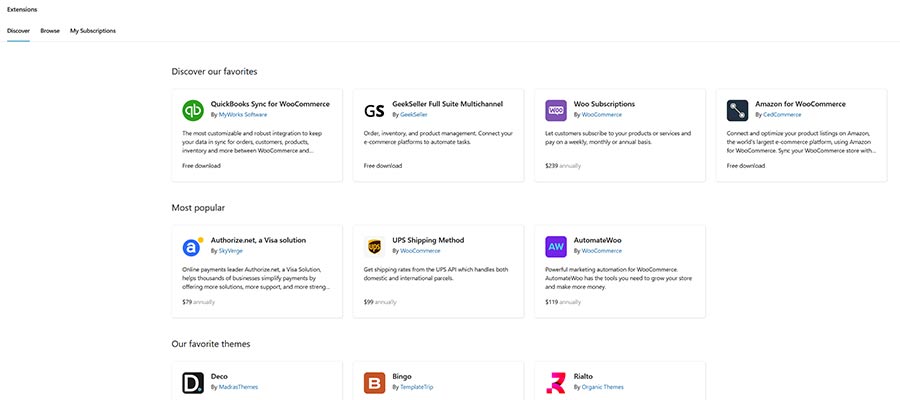The image size is (900, 400).
Task: Open the Bingo theme title
Action: (402, 377)
